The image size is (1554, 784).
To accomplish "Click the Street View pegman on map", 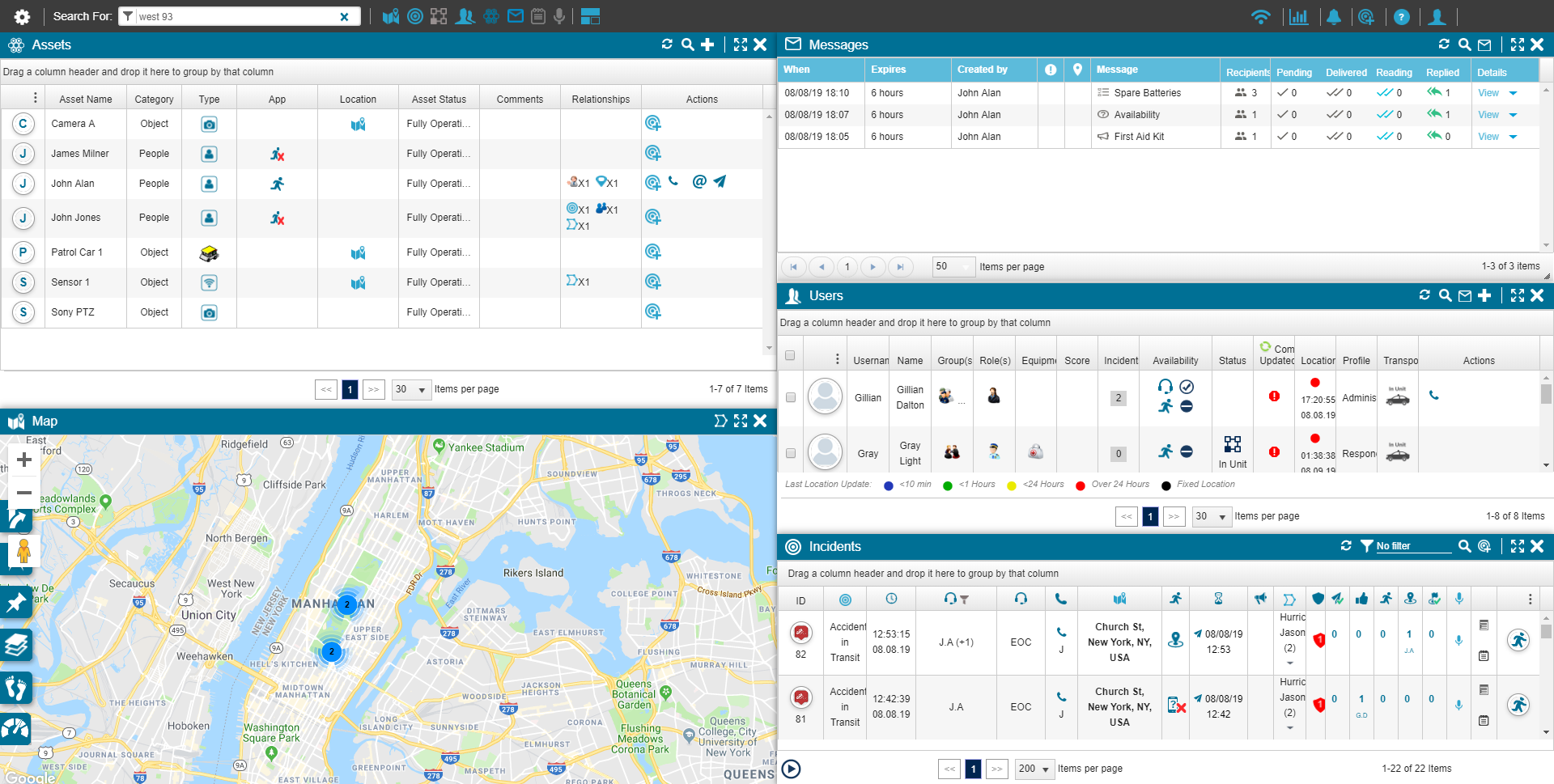I will coord(23,552).
